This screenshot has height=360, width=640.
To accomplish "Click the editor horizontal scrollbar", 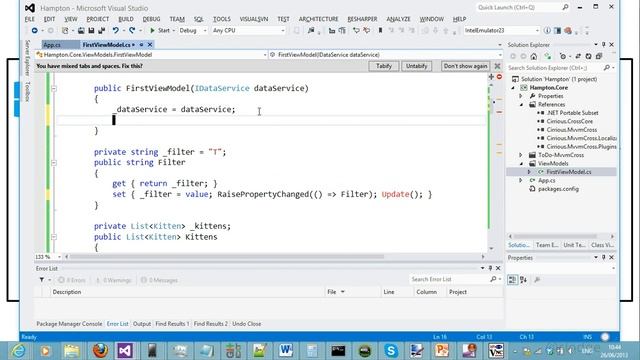I will [x=226, y=257].
